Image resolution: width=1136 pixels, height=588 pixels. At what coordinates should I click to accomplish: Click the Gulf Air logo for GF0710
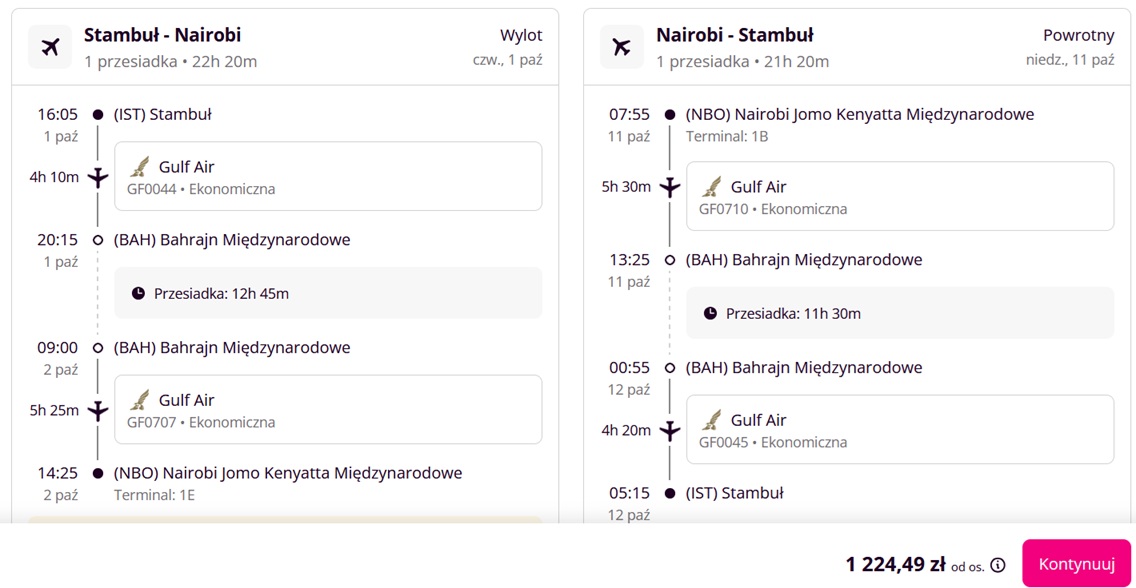[x=711, y=187]
